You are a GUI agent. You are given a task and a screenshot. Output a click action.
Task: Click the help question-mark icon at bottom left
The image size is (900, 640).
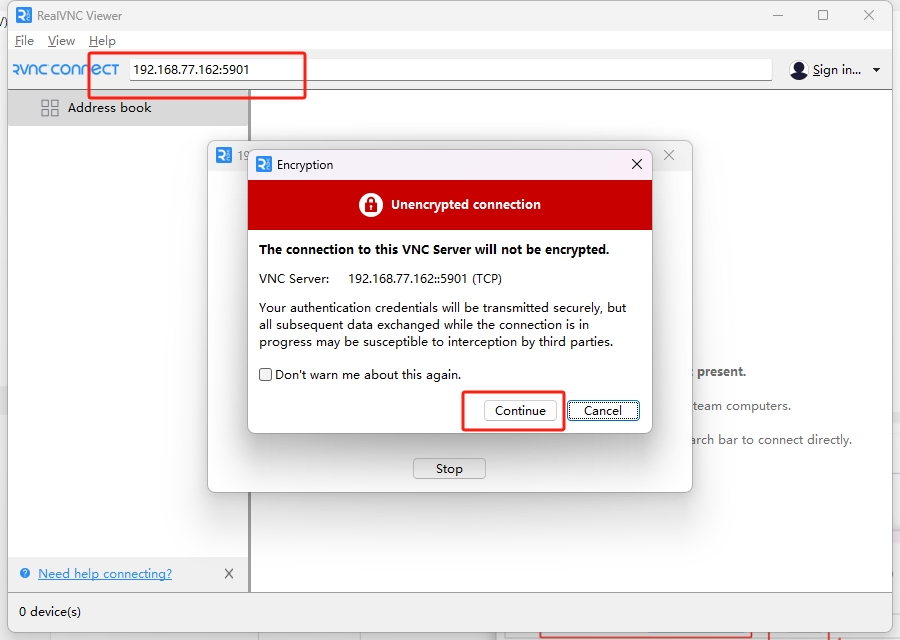point(25,574)
